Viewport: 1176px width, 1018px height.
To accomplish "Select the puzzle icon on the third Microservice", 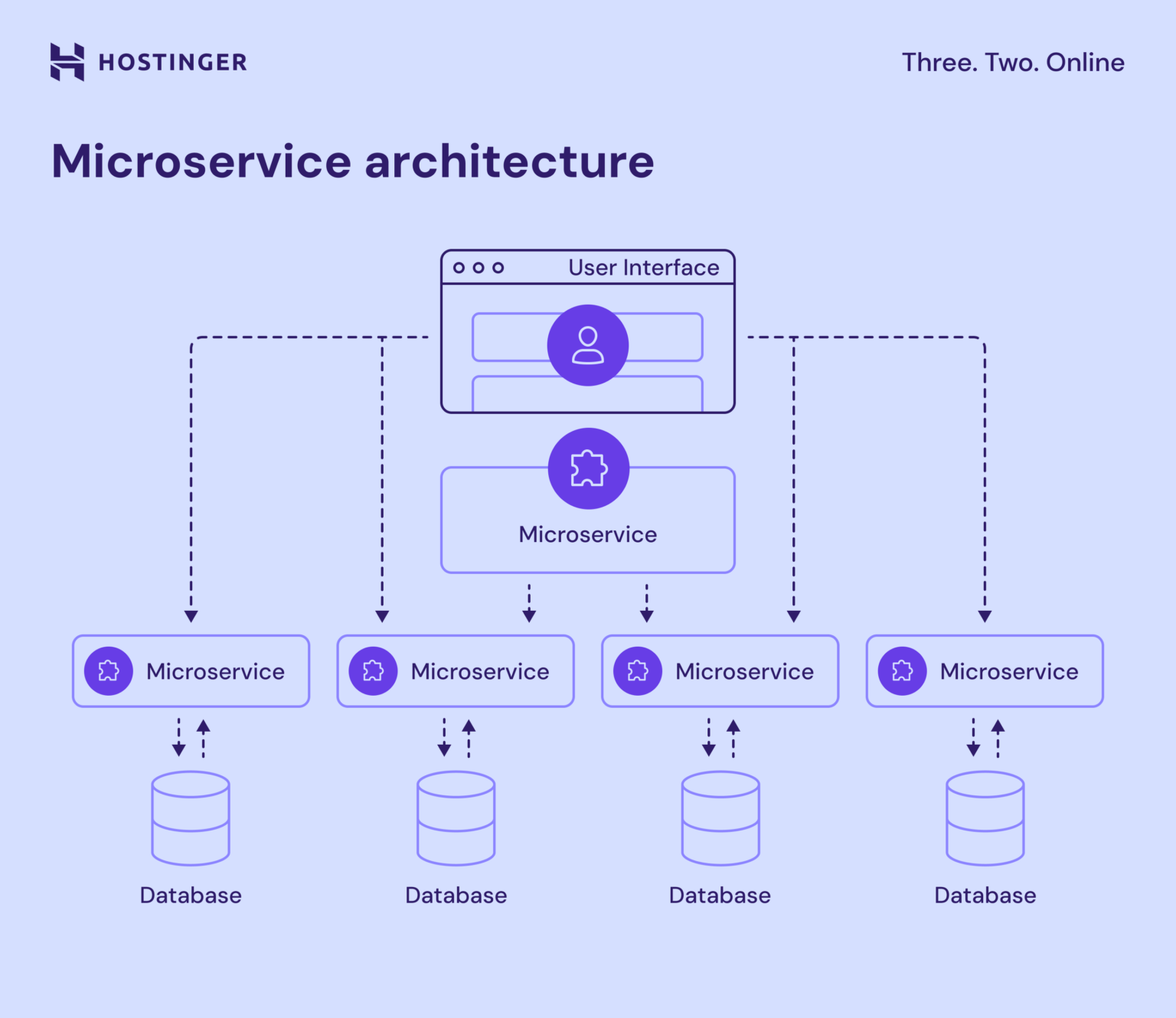I will pos(638,671).
